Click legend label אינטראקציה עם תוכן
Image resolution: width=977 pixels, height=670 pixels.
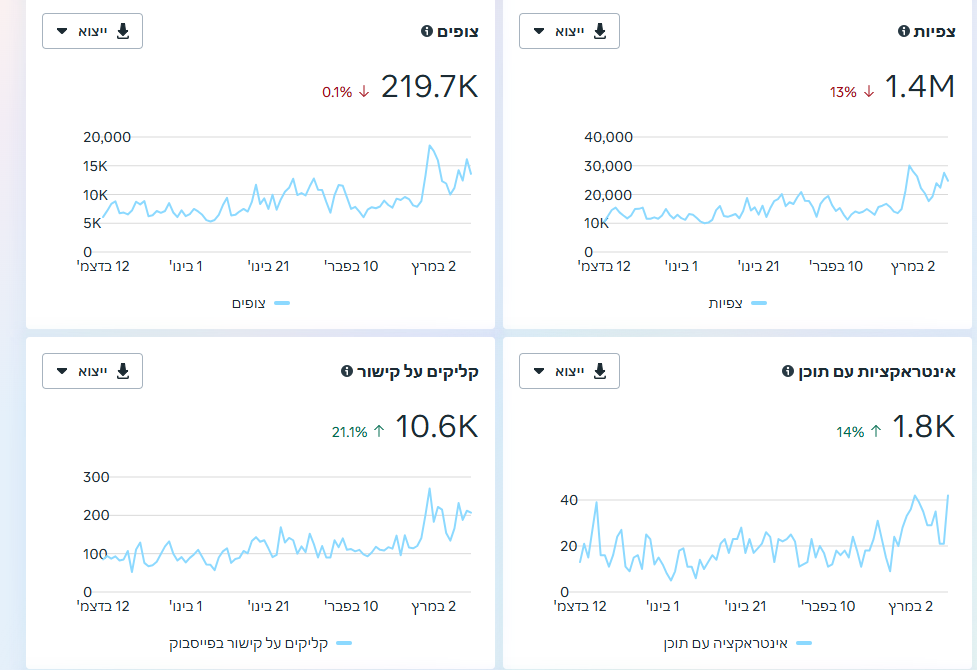pos(726,643)
